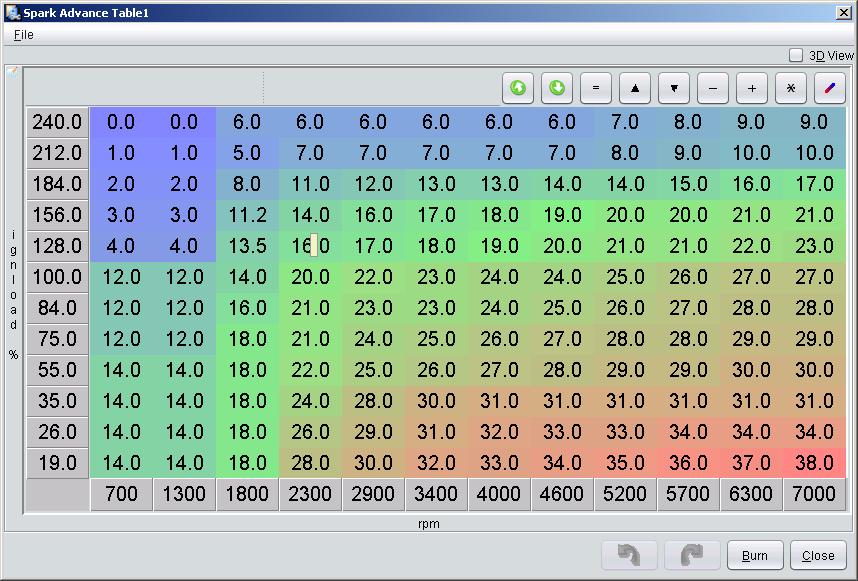Click the asterisk multiply button
Image resolution: width=858 pixels, height=581 pixels.
(x=791, y=88)
